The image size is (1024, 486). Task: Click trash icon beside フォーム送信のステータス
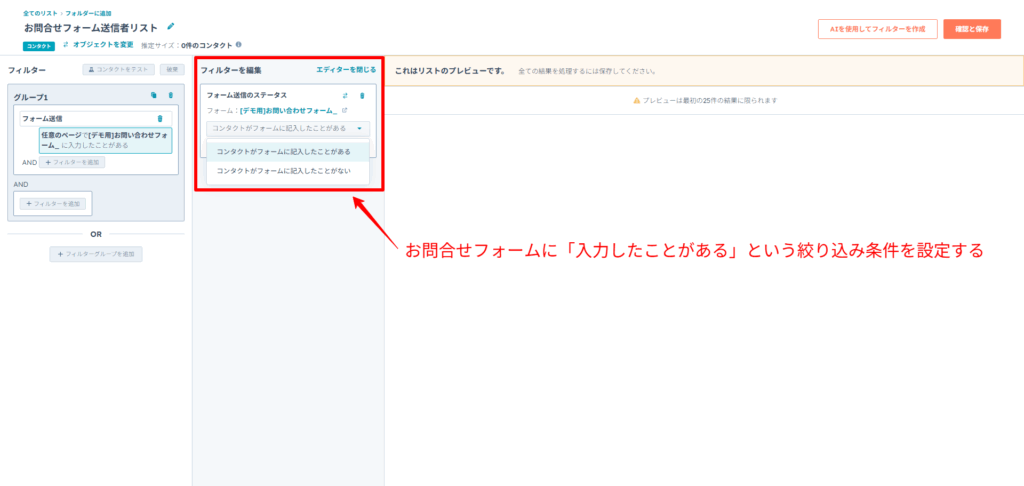362,95
